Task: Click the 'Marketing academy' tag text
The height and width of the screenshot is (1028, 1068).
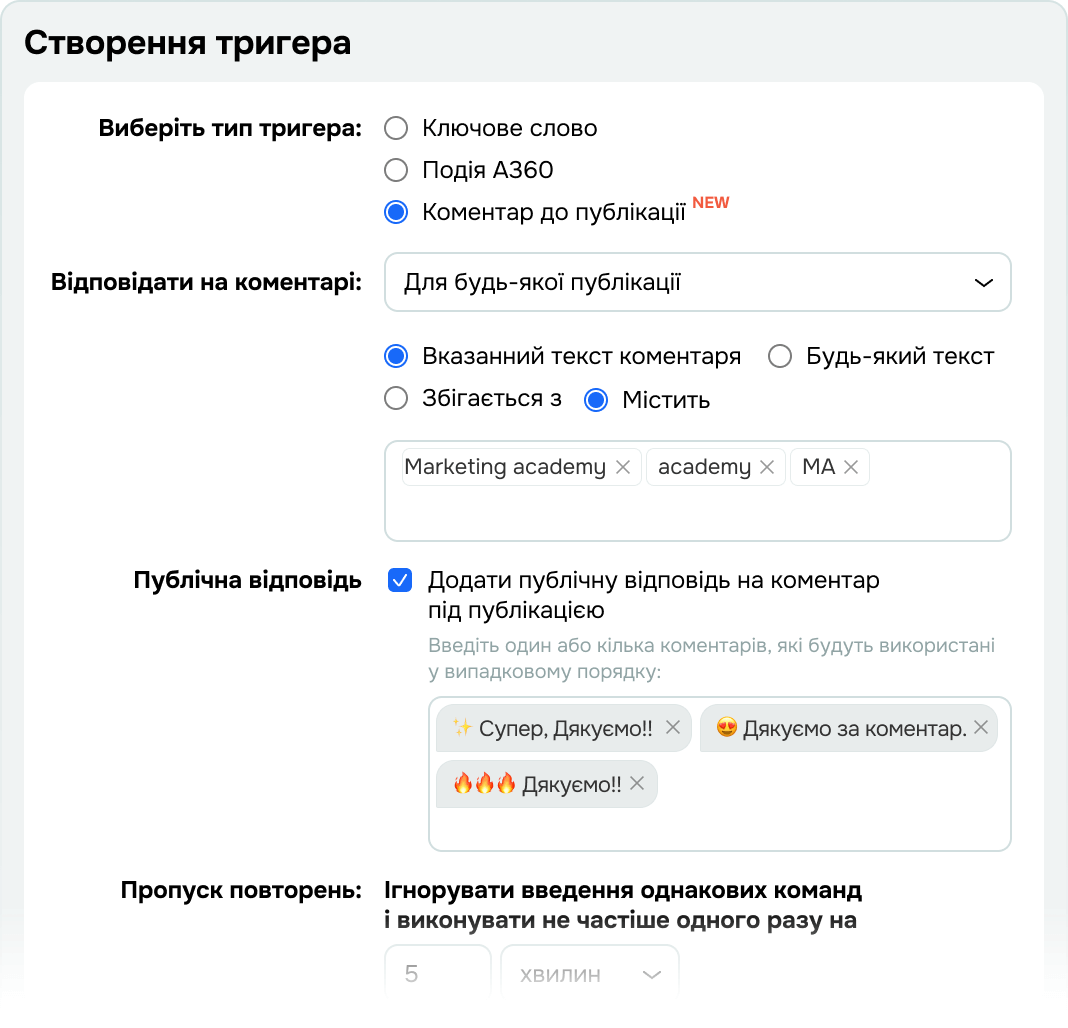Action: pos(505,467)
